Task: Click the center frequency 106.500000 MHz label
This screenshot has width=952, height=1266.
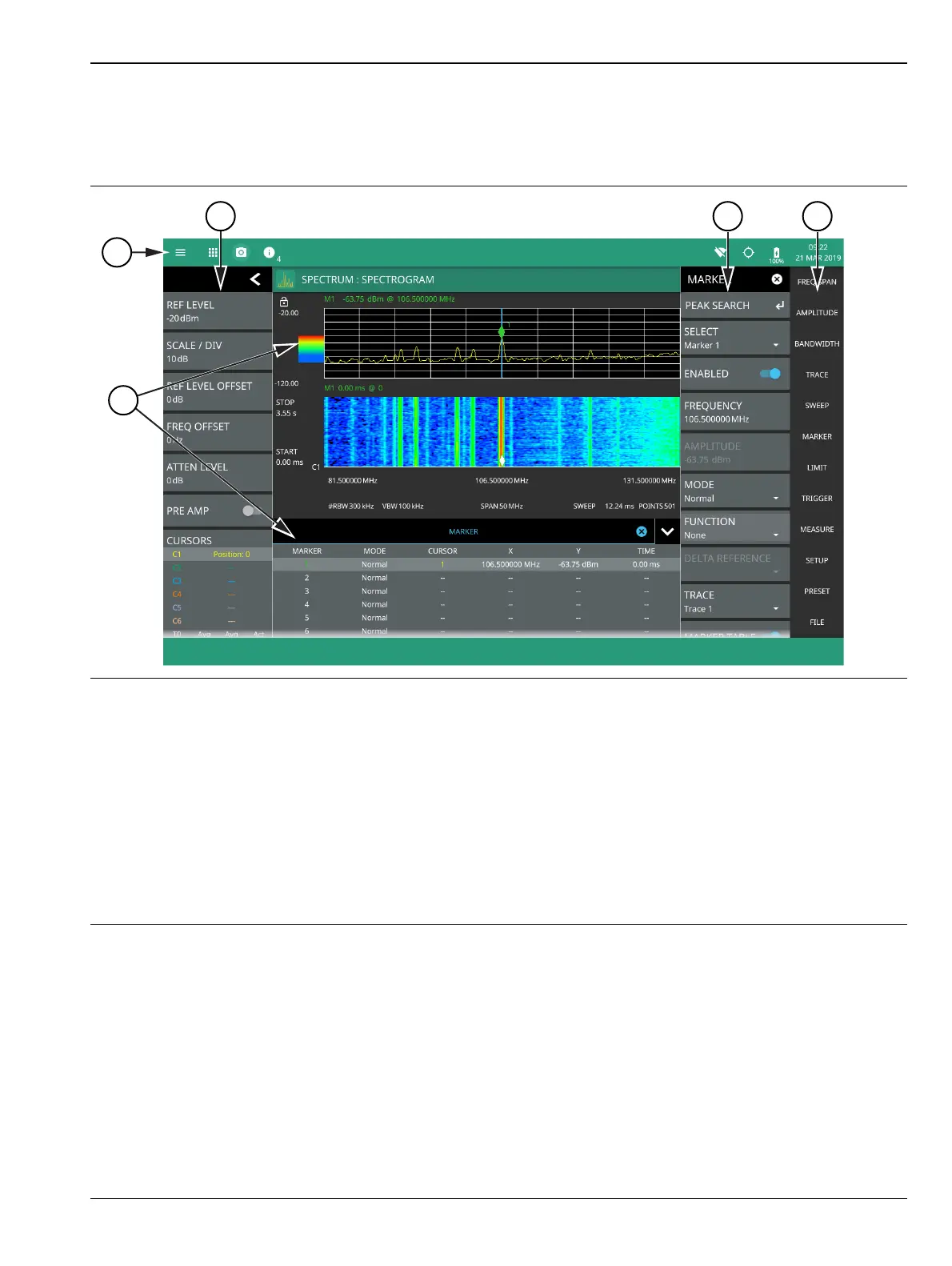Action: [x=502, y=481]
